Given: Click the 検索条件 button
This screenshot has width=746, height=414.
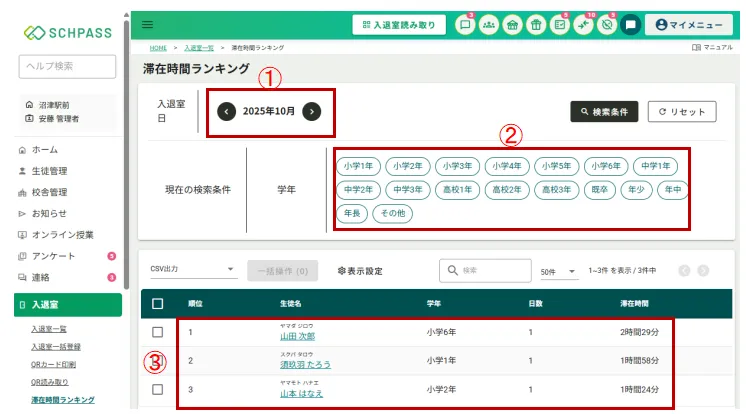Looking at the screenshot, I should 604,112.
